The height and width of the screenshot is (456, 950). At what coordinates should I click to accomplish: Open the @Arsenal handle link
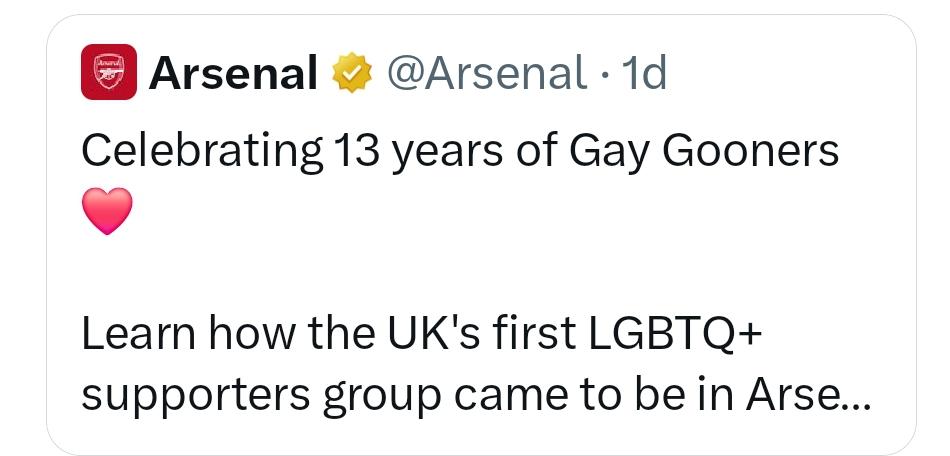click(489, 73)
